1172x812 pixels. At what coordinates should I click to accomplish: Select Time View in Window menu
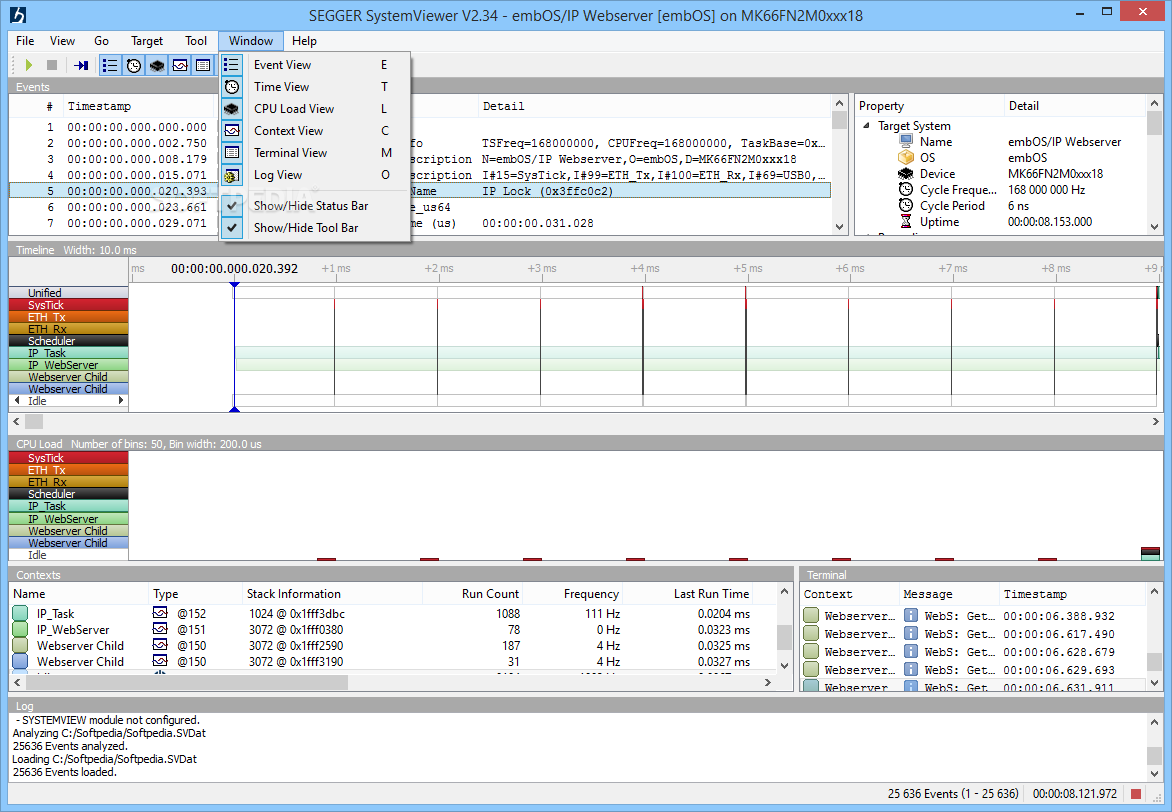point(315,87)
